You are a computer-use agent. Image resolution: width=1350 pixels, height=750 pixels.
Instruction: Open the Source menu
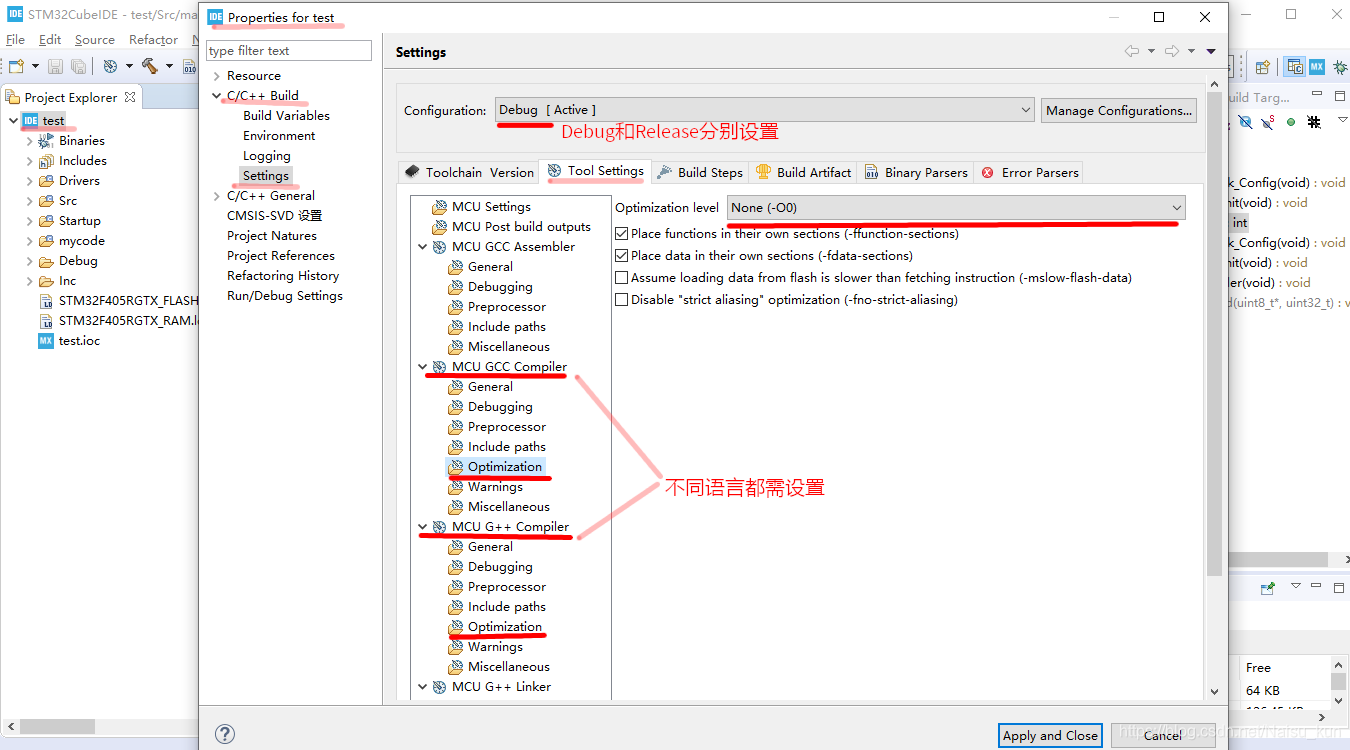pos(95,40)
